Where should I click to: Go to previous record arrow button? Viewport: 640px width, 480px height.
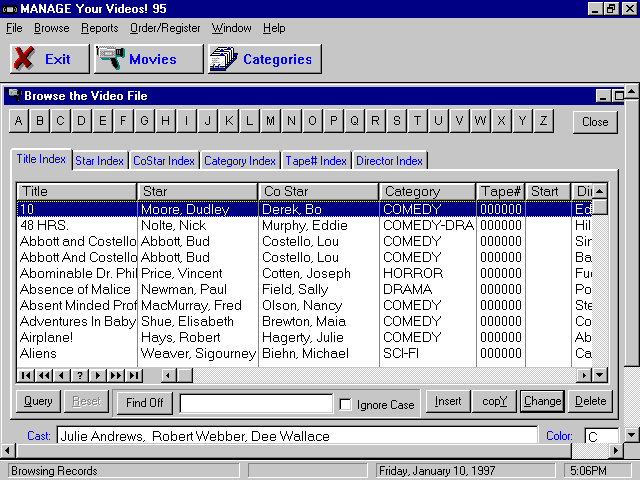pyautogui.click(x=62, y=375)
